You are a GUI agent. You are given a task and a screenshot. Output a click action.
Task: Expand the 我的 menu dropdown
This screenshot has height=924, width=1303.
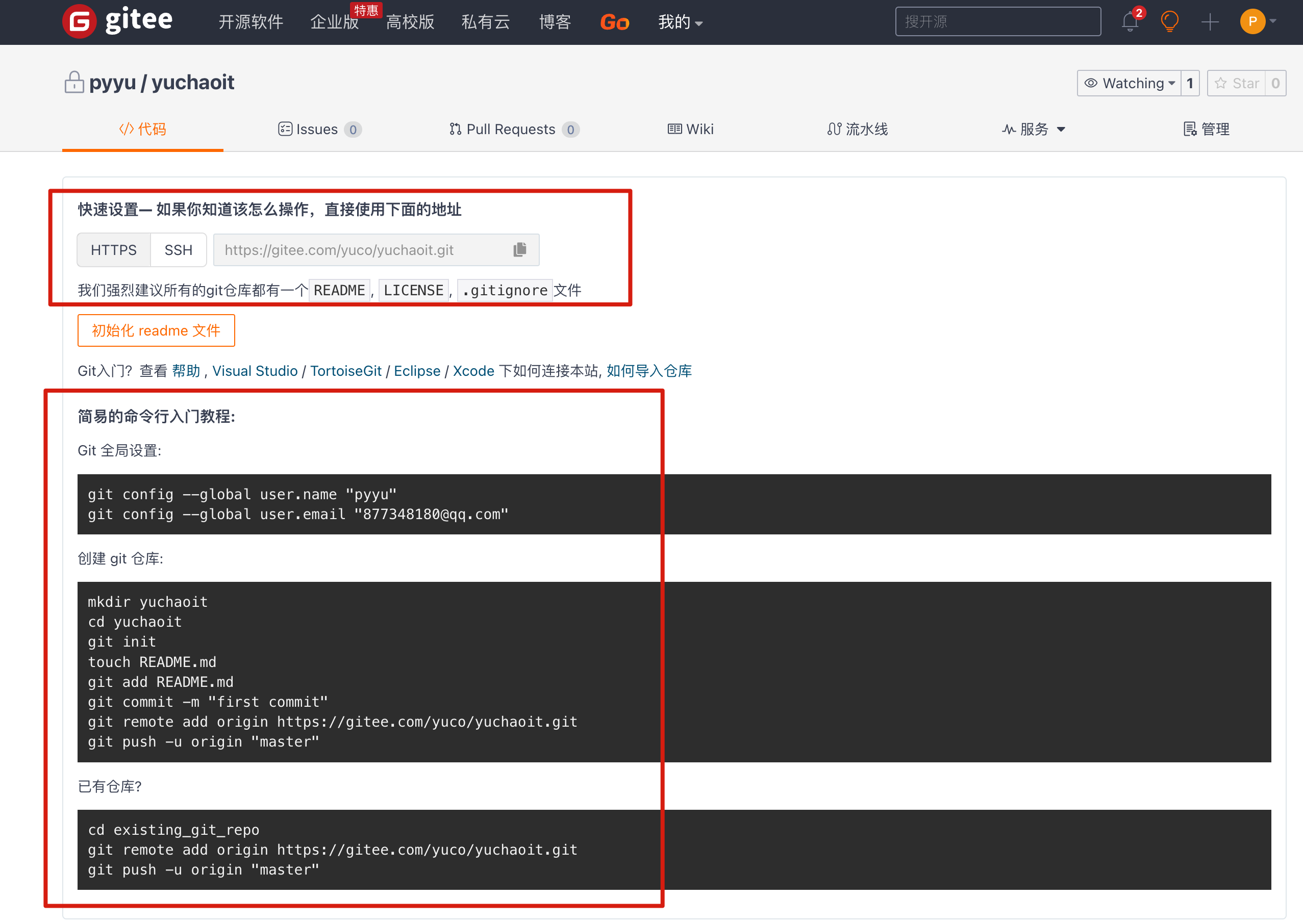tap(680, 22)
